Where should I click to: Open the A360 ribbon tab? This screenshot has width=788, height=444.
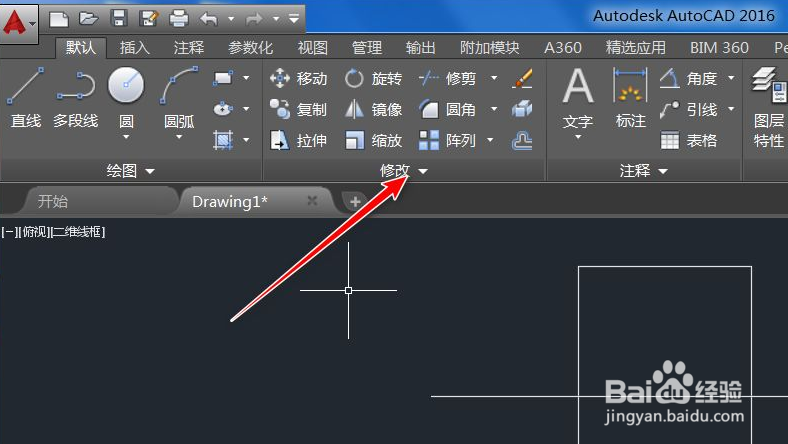click(x=563, y=48)
